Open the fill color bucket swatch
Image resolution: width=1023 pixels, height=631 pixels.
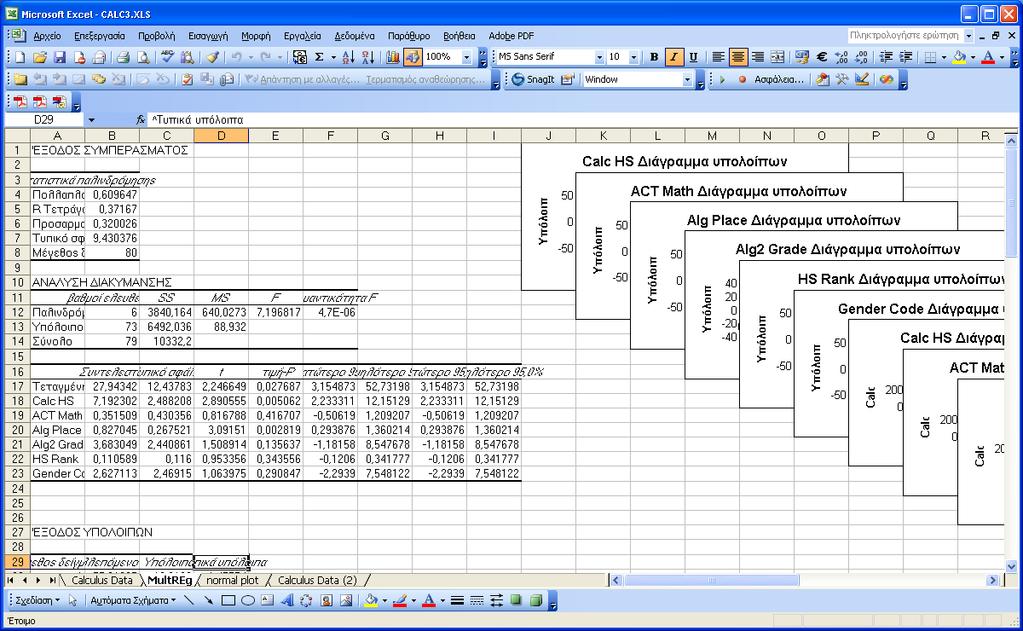coord(959,57)
